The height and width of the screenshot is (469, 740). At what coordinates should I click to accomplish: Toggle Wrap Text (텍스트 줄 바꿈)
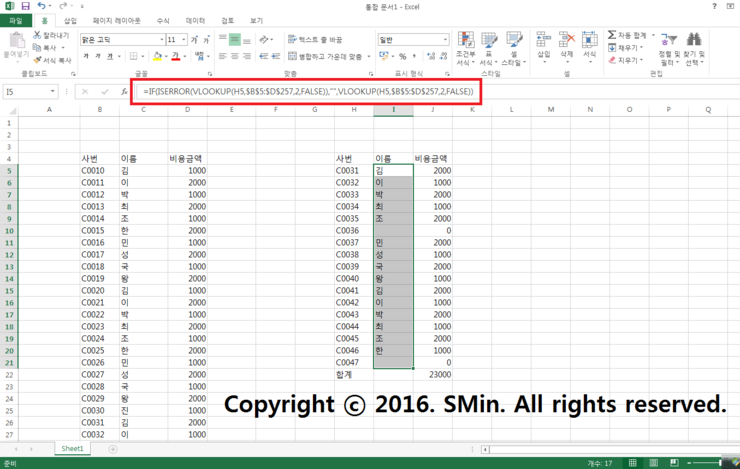tap(315, 40)
